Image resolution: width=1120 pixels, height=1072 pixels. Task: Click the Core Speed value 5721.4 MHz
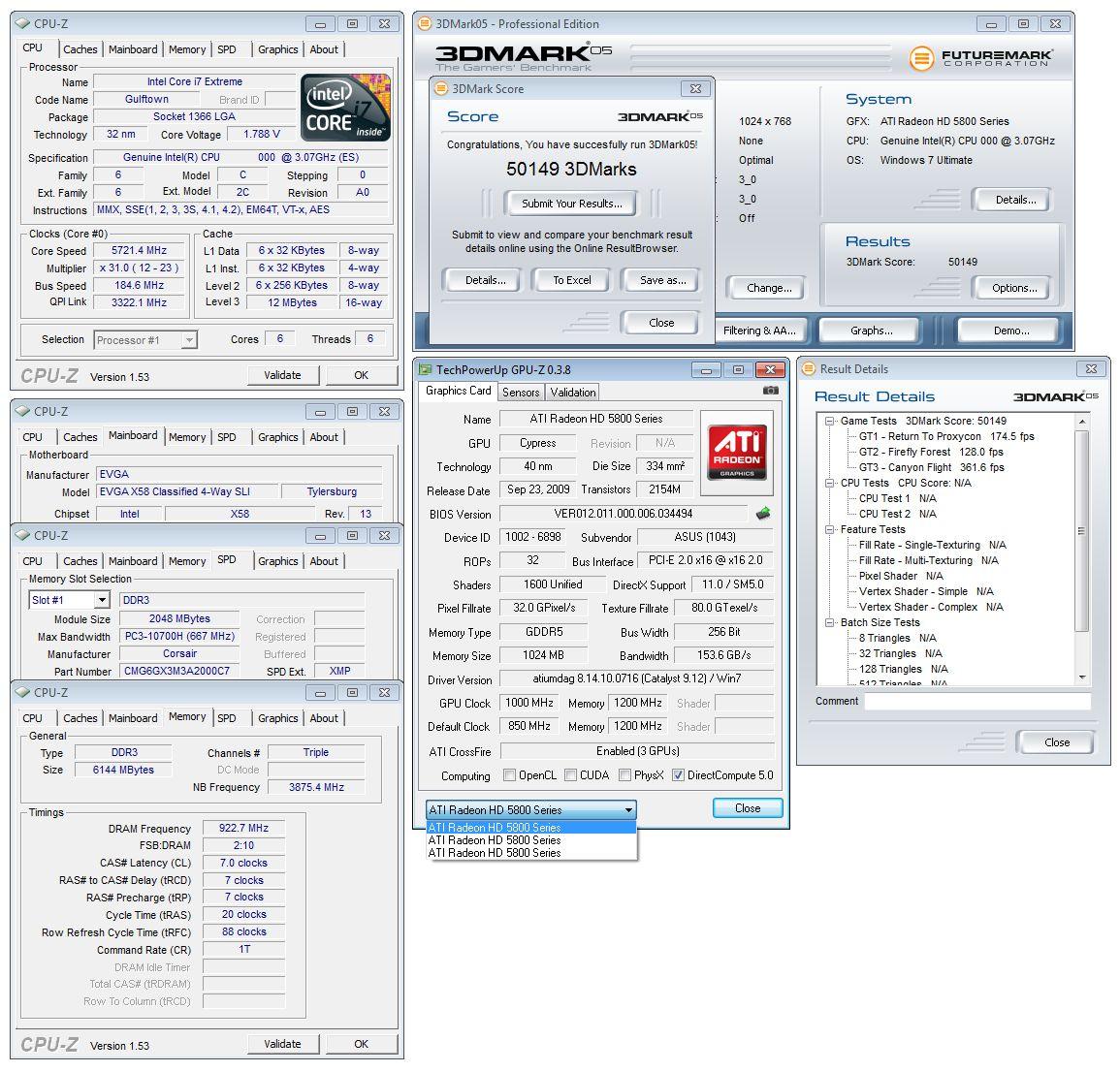pos(139,251)
